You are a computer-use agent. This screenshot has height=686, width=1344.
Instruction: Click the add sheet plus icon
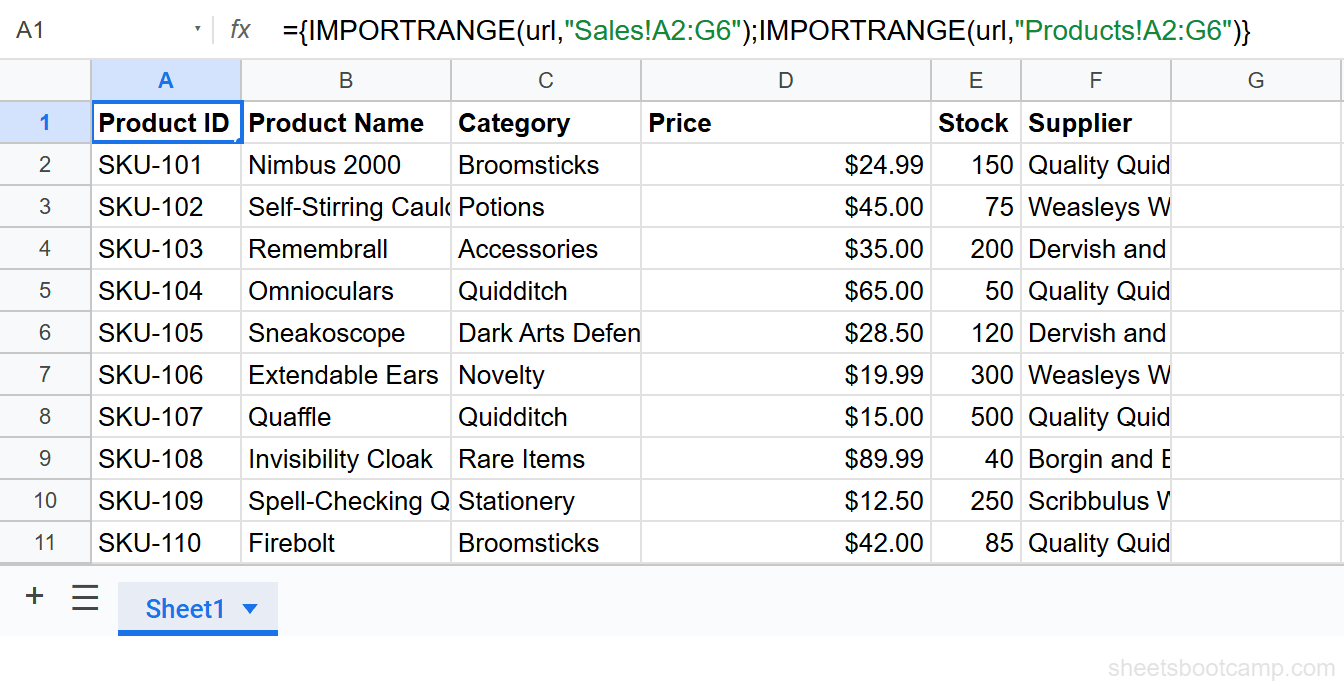tap(34, 596)
